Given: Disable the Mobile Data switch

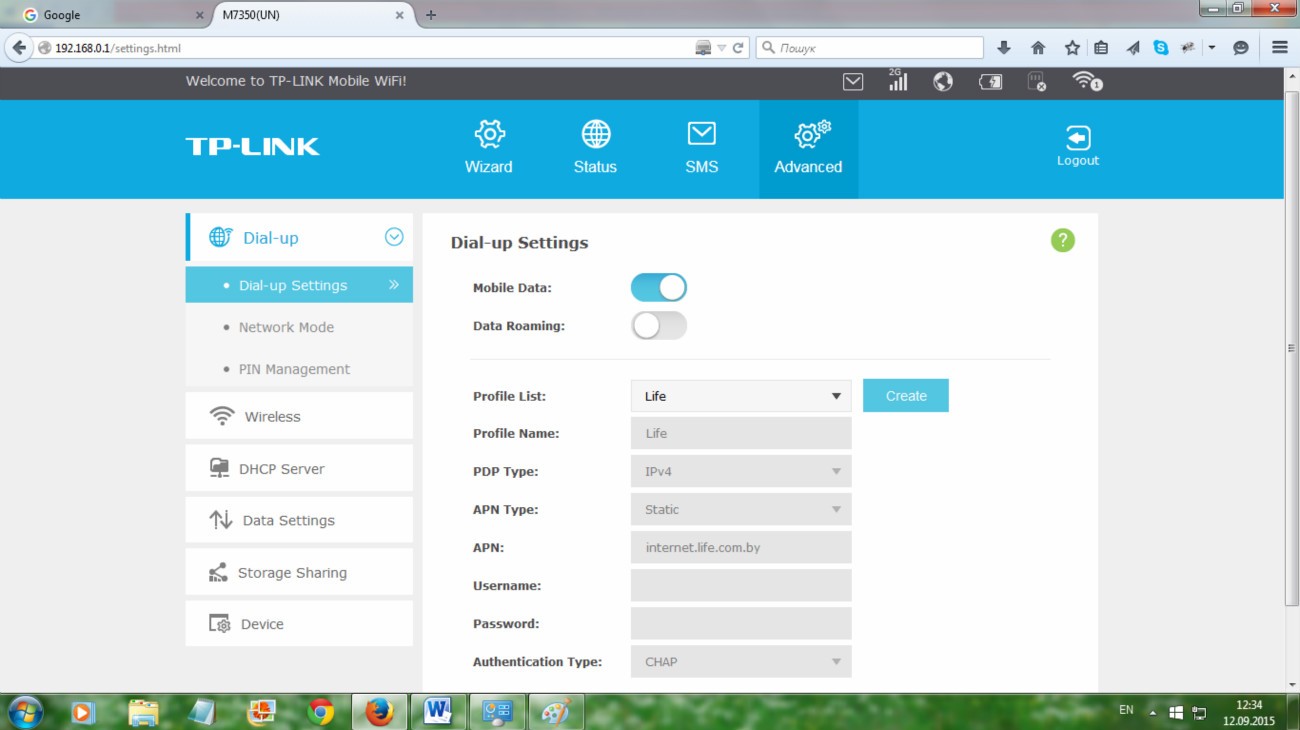Looking at the screenshot, I should pyautogui.click(x=658, y=288).
